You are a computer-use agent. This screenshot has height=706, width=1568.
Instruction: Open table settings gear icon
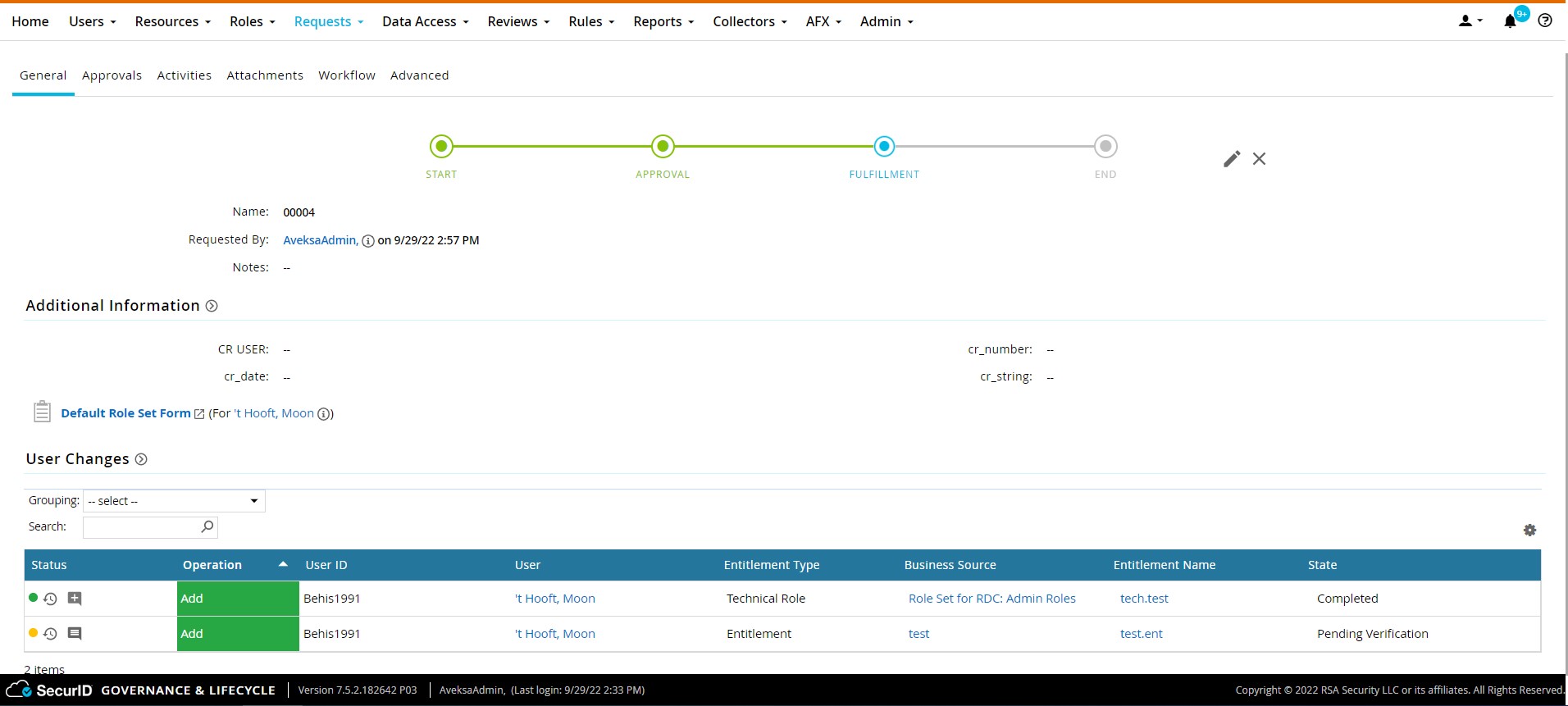pos(1529,531)
